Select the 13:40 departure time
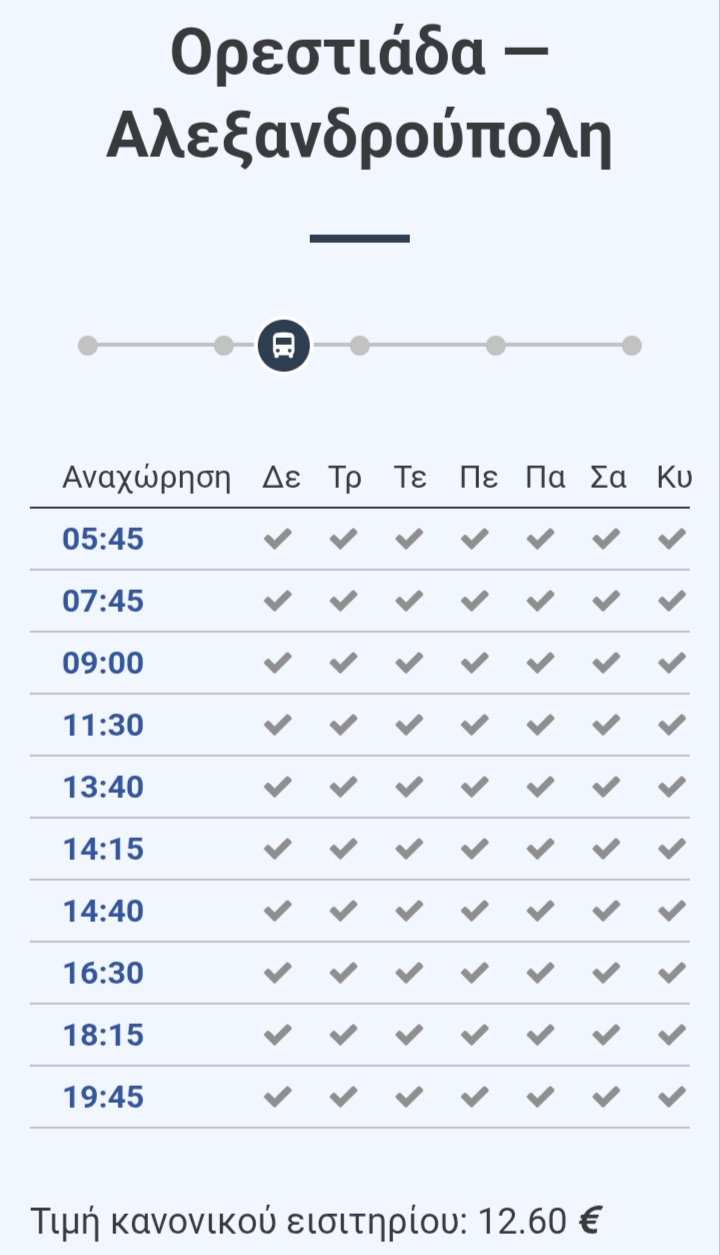Image resolution: width=720 pixels, height=1255 pixels. (x=103, y=787)
